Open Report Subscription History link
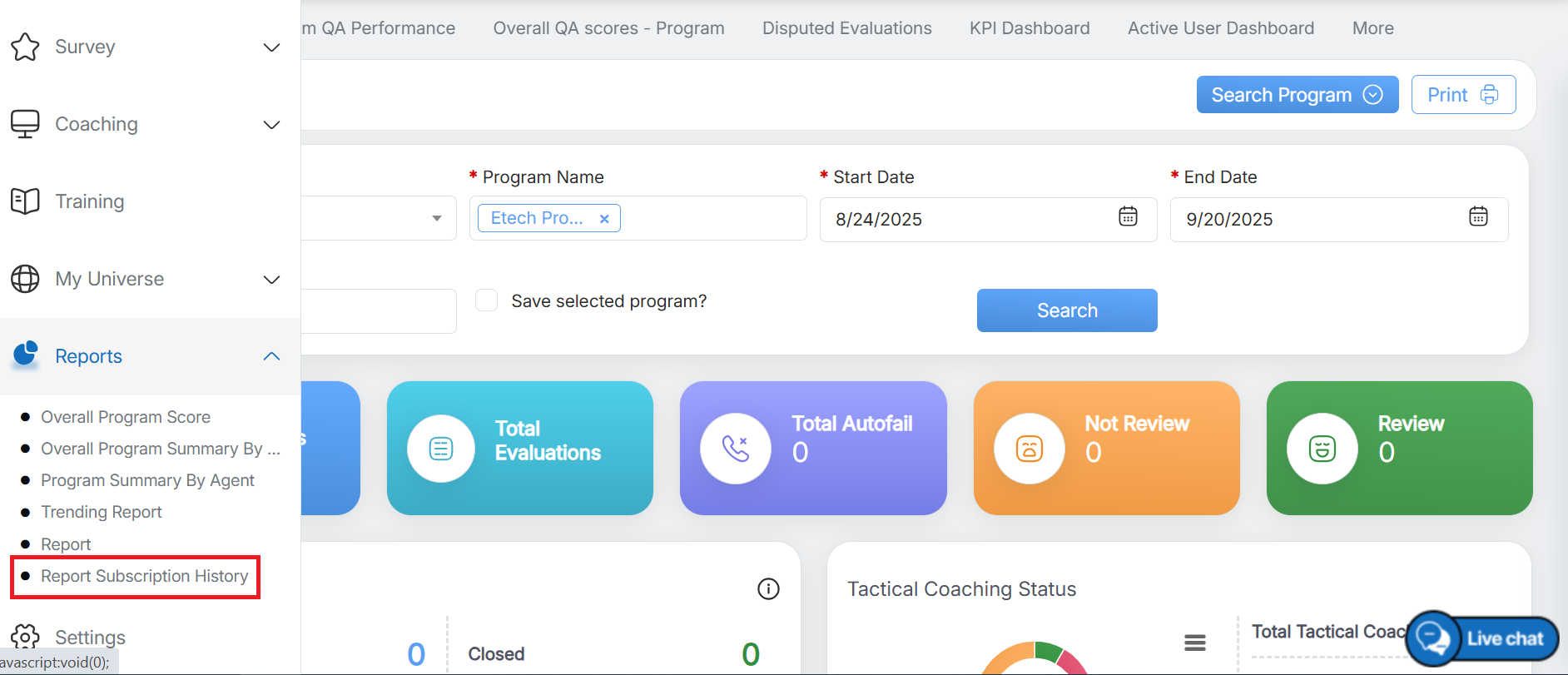Viewport: 1568px width, 675px height. pyautogui.click(x=144, y=576)
